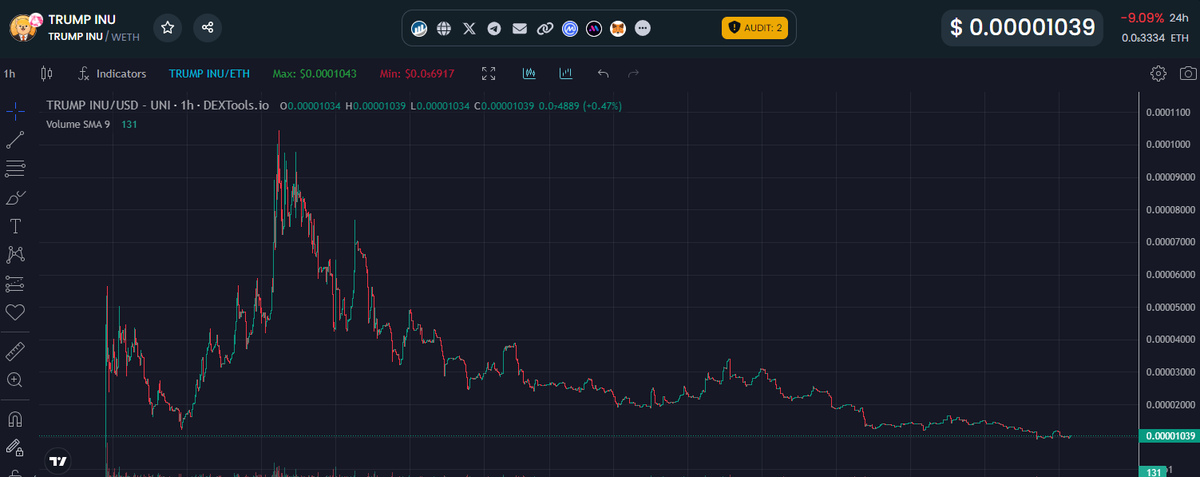Open the X (Twitter) social link

[x=470, y=29]
